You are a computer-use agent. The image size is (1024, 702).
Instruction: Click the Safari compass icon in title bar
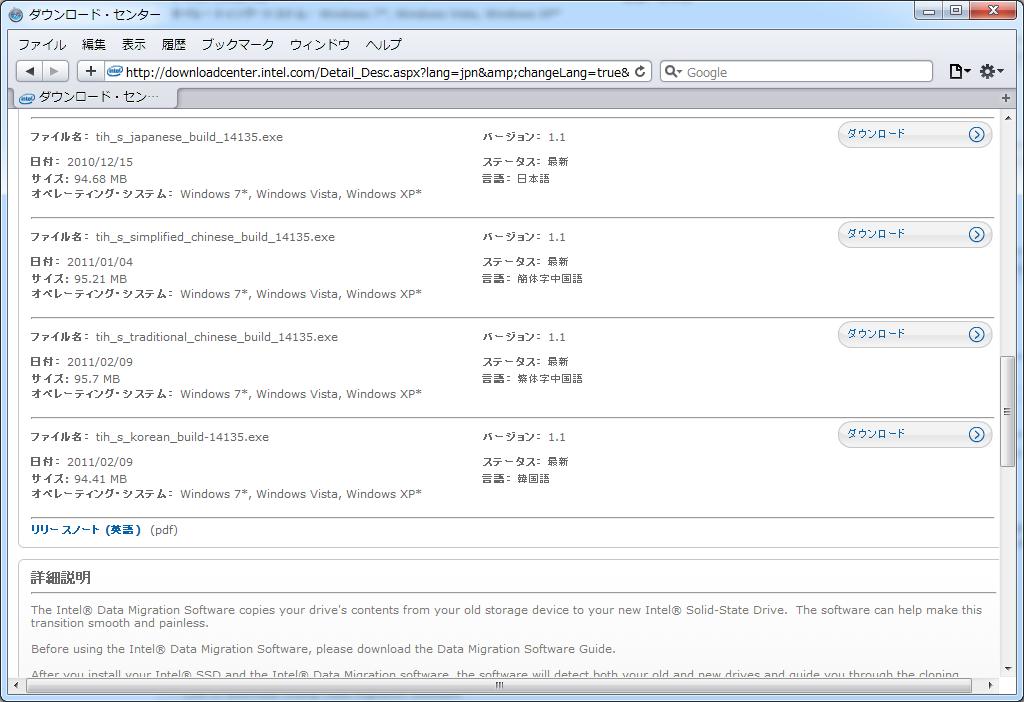(16, 14)
